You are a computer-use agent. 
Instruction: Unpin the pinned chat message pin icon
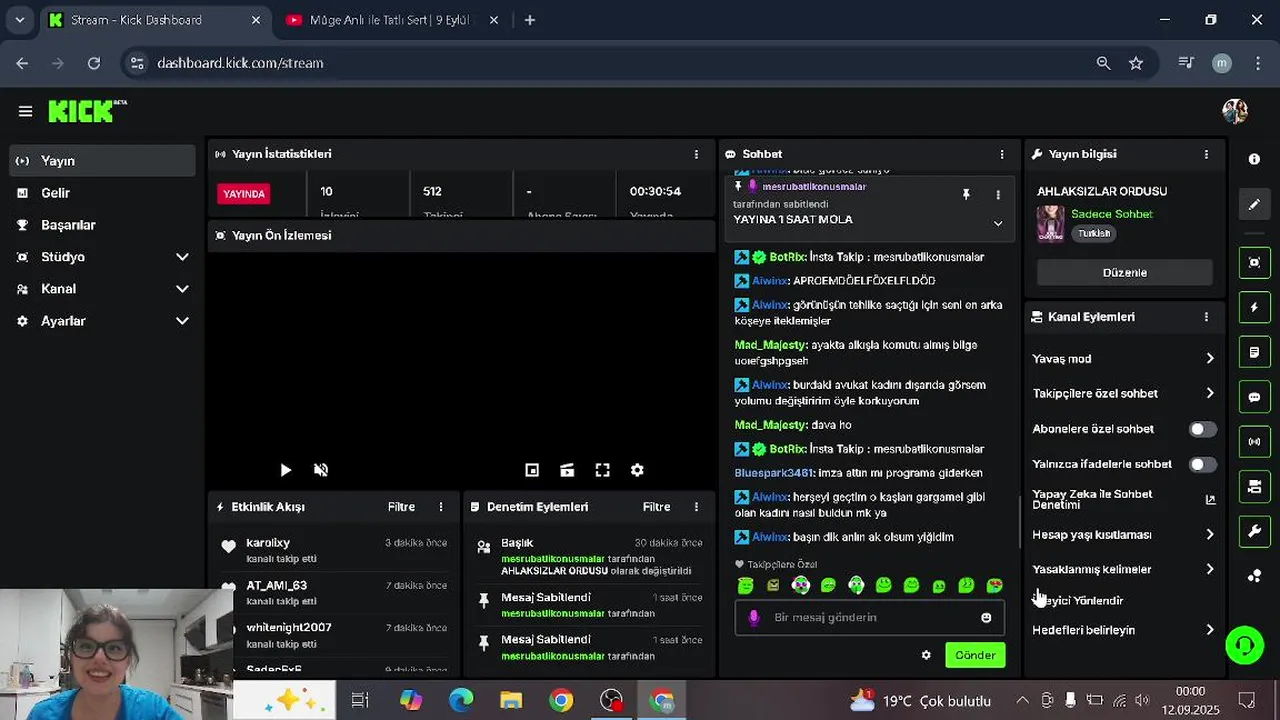pos(966,194)
